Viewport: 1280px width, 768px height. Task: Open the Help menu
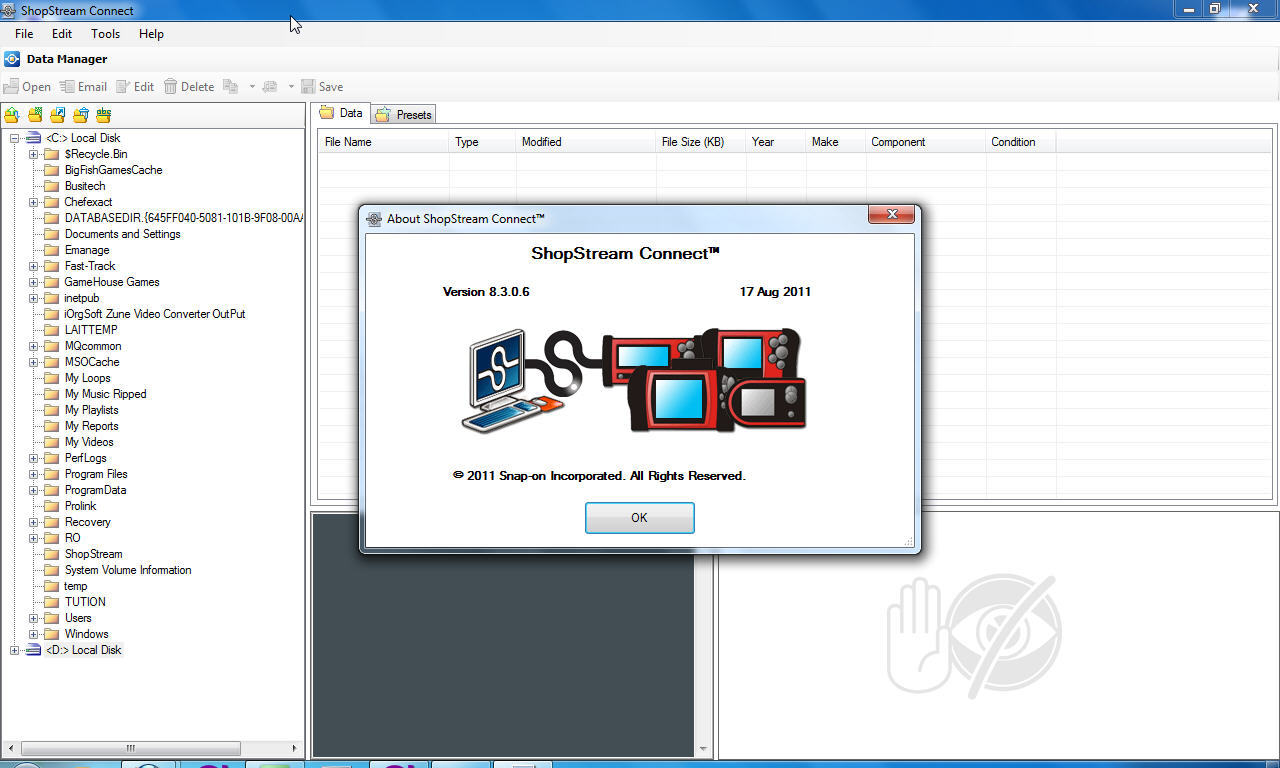point(151,34)
